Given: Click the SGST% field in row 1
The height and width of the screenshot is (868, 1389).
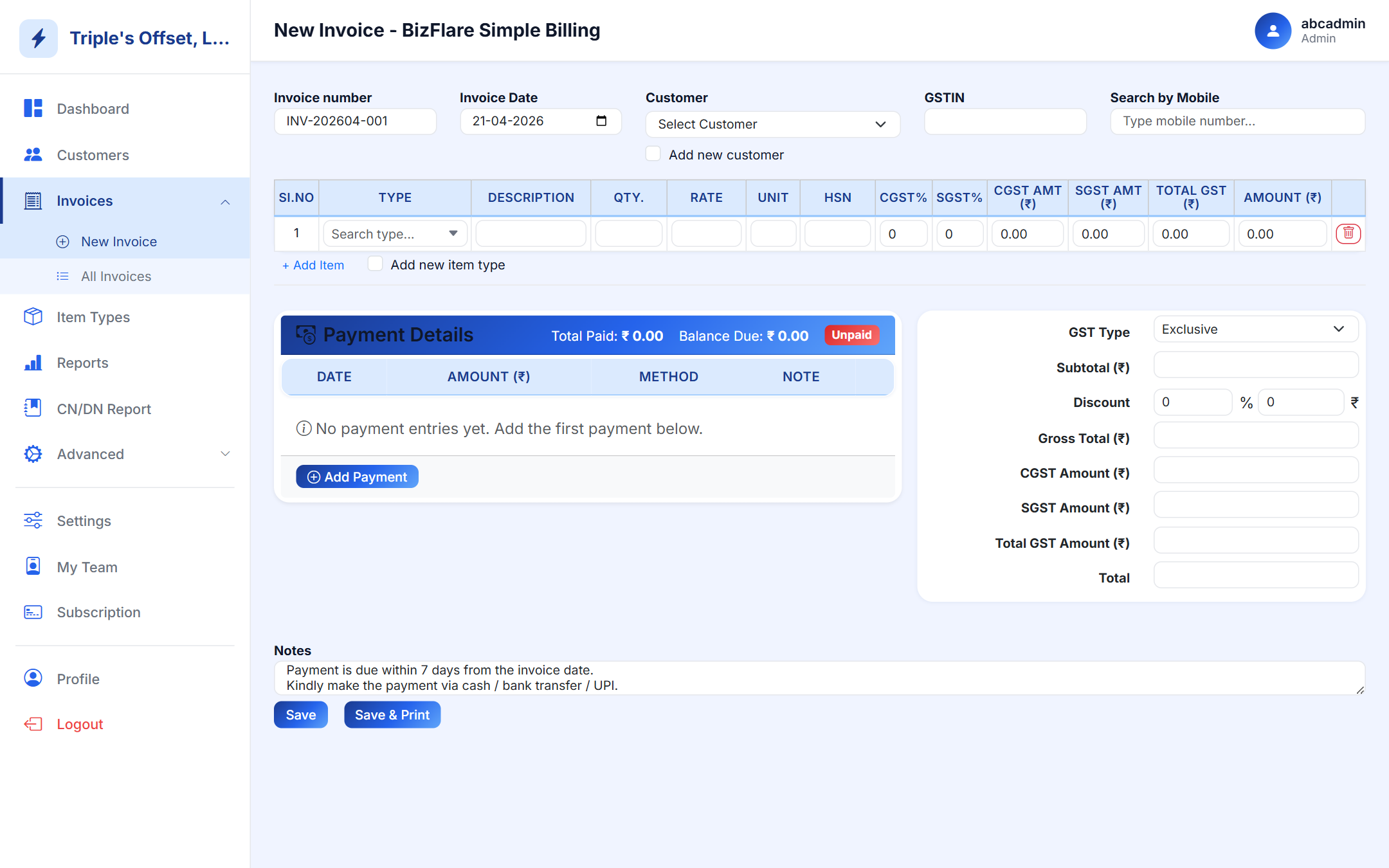Looking at the screenshot, I should [959, 234].
